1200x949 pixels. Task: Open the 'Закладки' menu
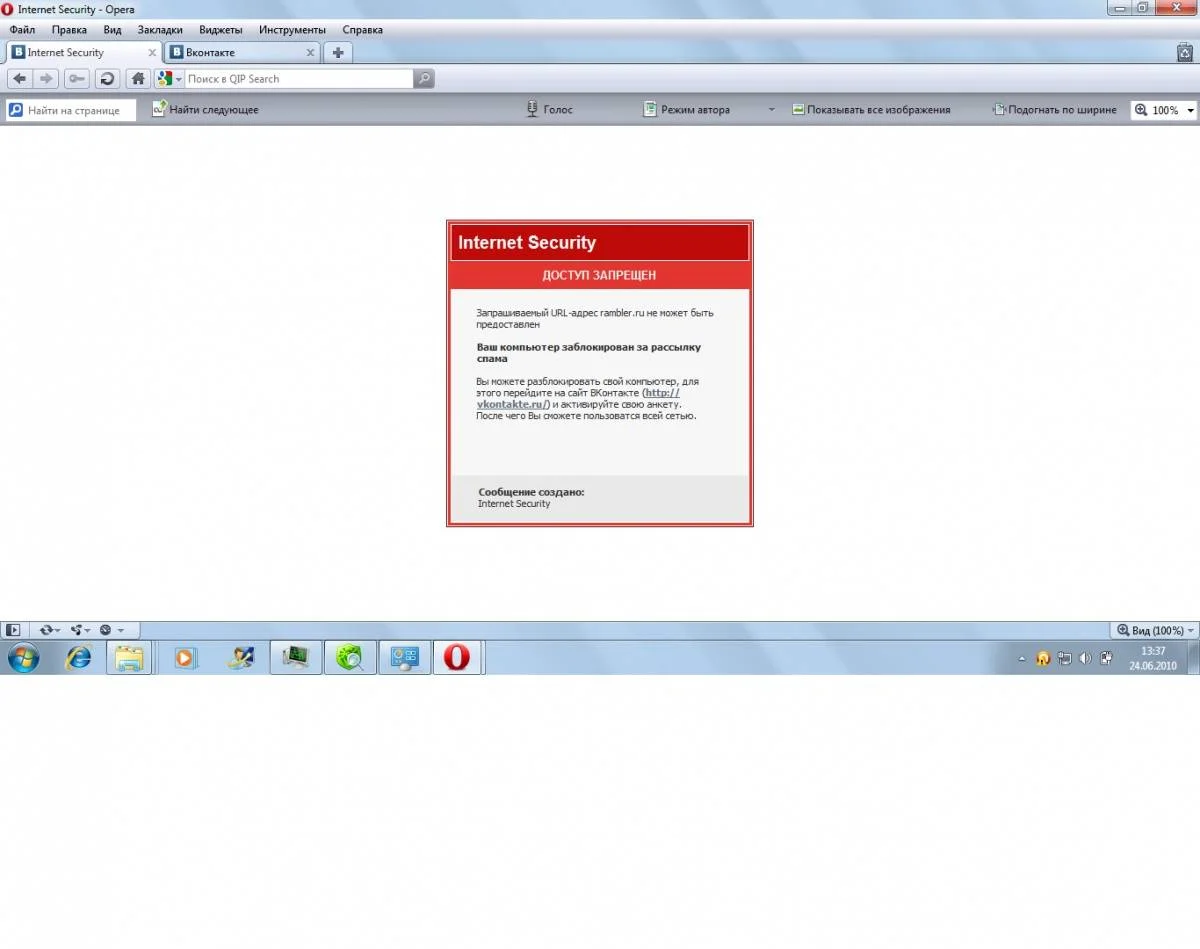(x=160, y=30)
